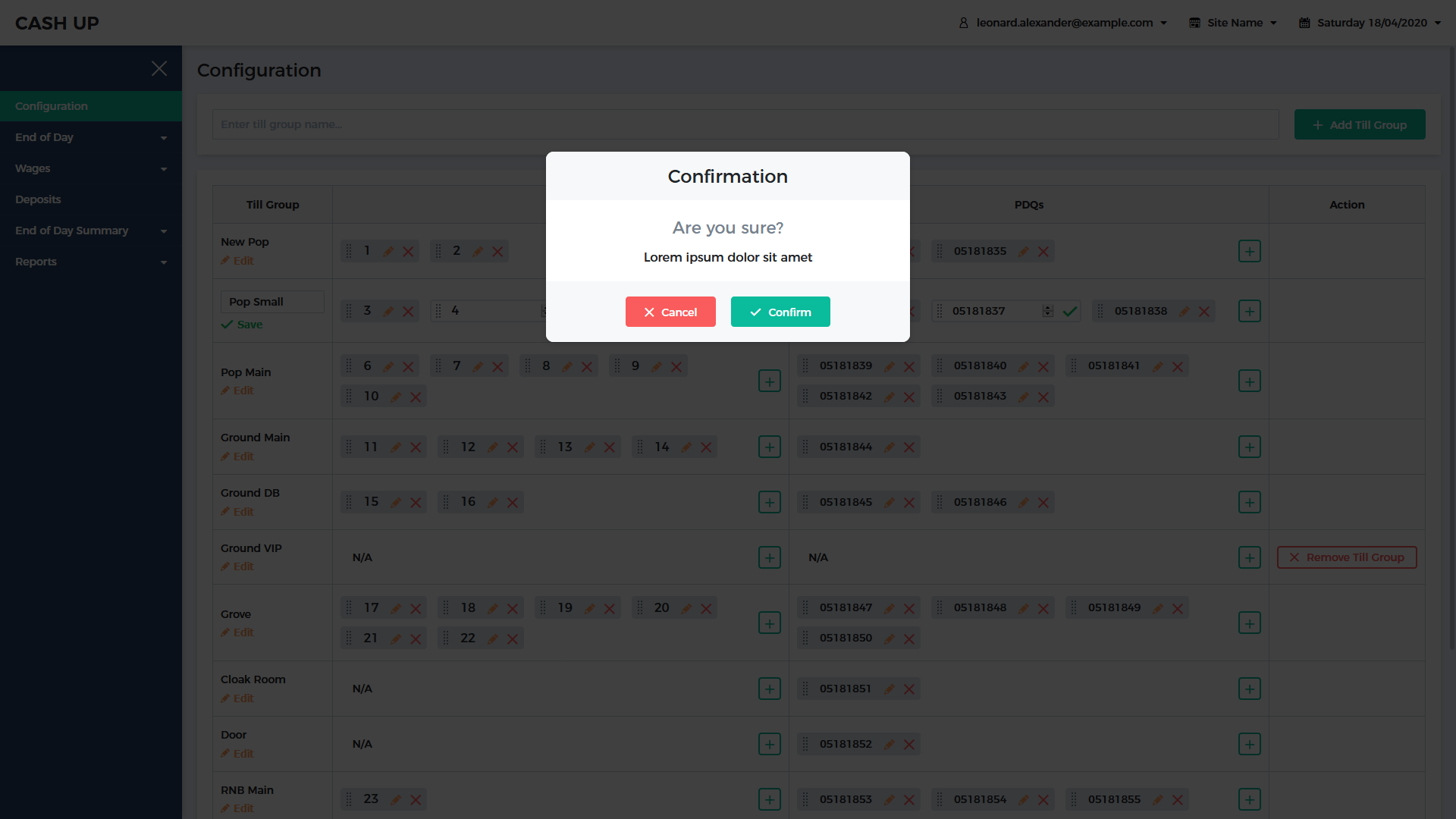The height and width of the screenshot is (819, 1456).
Task: Add a PDQ to Grove group
Action: [x=1249, y=623]
